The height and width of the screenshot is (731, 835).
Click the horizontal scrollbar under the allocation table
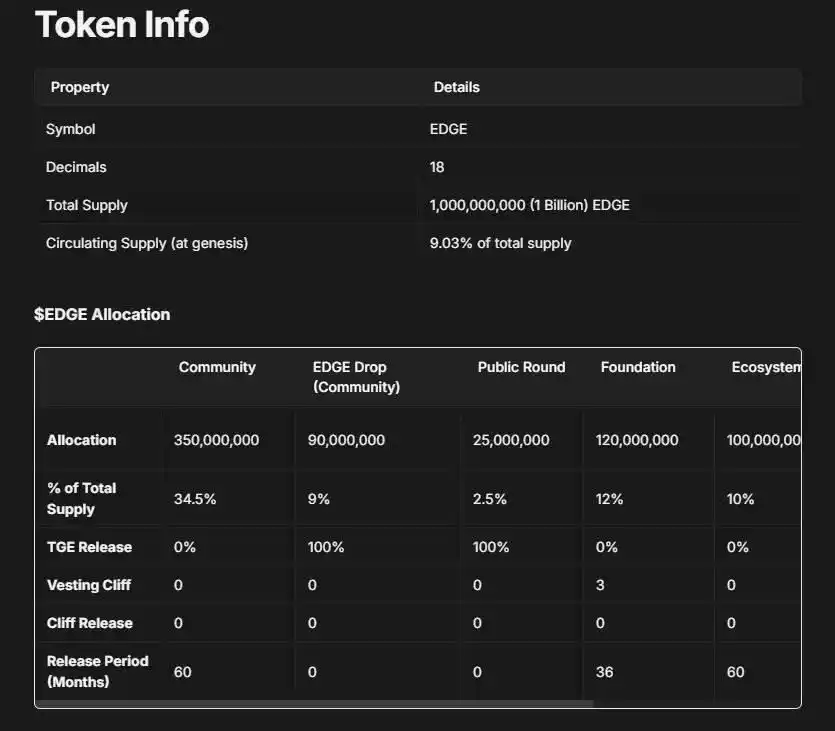[x=314, y=704]
